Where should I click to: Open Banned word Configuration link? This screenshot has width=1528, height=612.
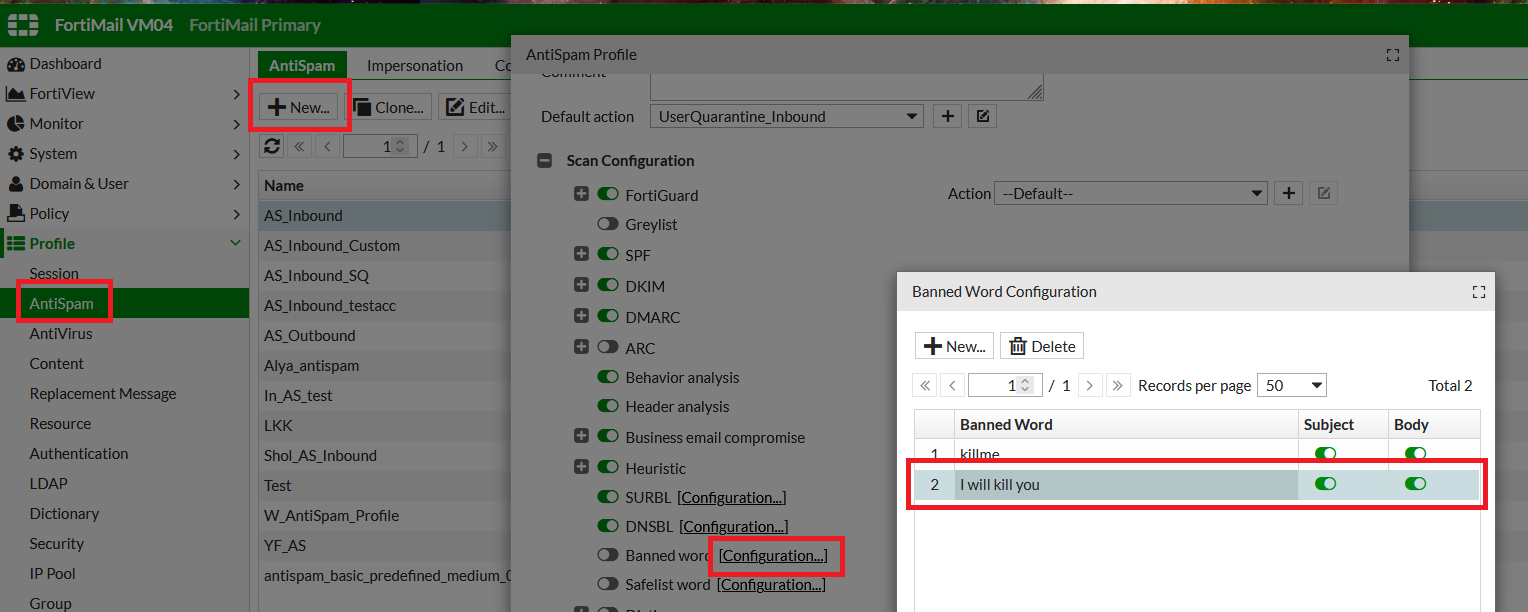[x=773, y=555]
